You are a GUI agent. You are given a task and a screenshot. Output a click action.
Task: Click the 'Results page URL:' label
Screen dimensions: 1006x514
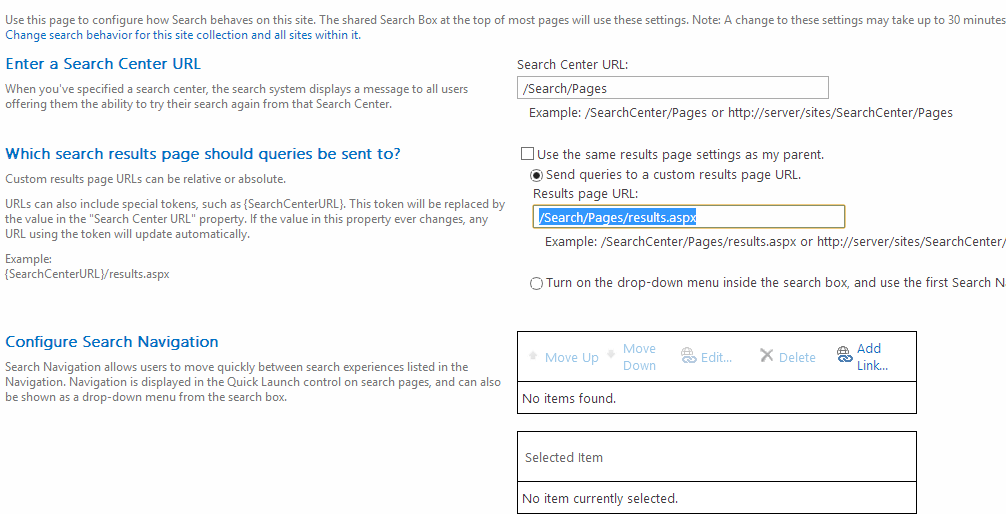pos(586,194)
